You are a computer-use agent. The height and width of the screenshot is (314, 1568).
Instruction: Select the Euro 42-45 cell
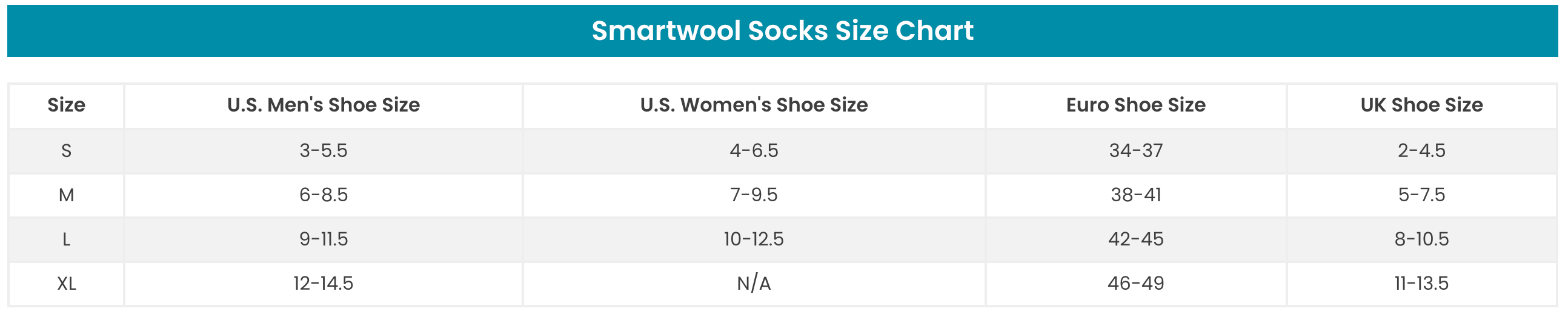point(1135,239)
